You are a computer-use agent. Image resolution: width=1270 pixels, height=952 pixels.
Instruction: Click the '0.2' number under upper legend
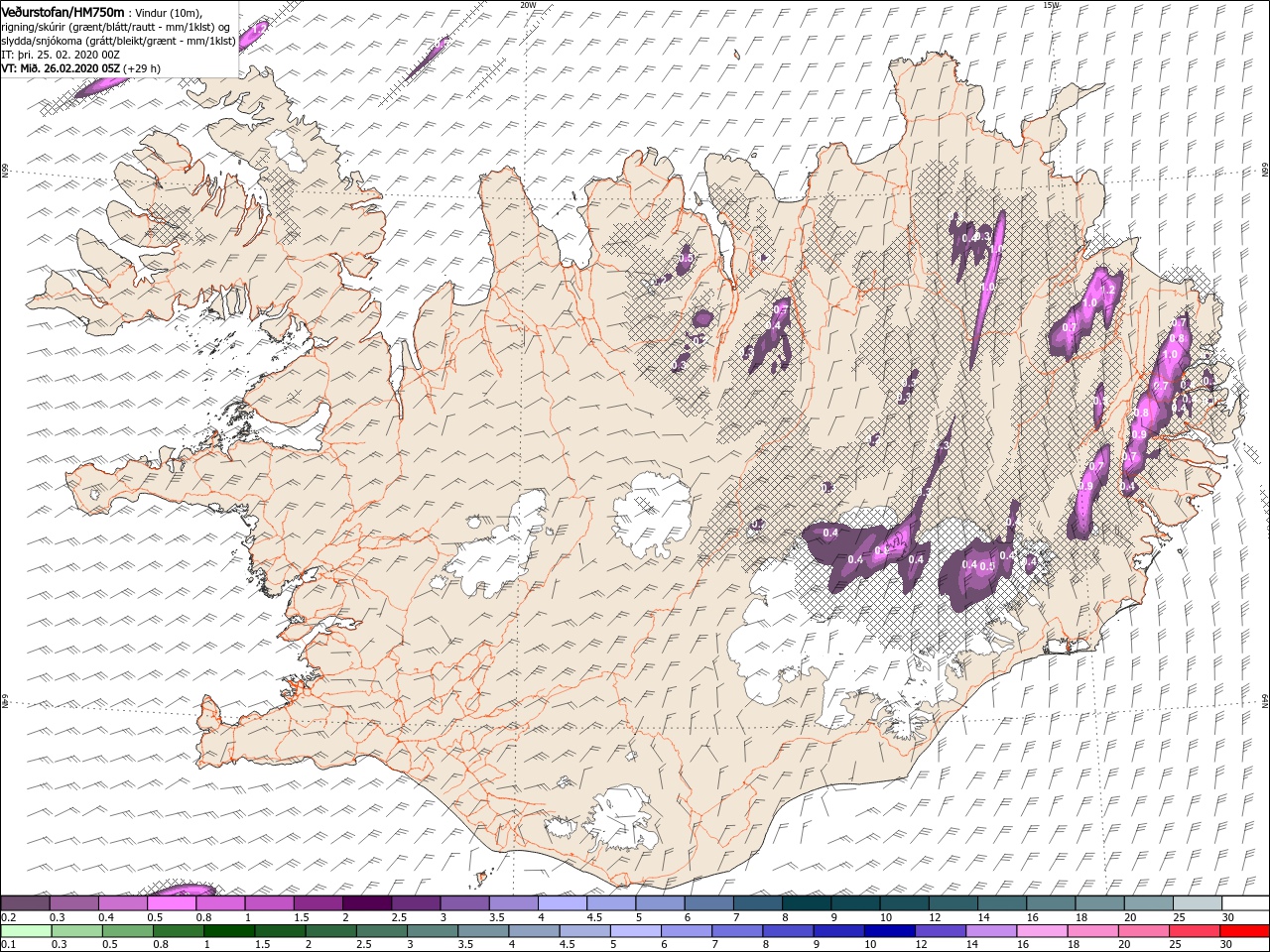tap(8, 918)
